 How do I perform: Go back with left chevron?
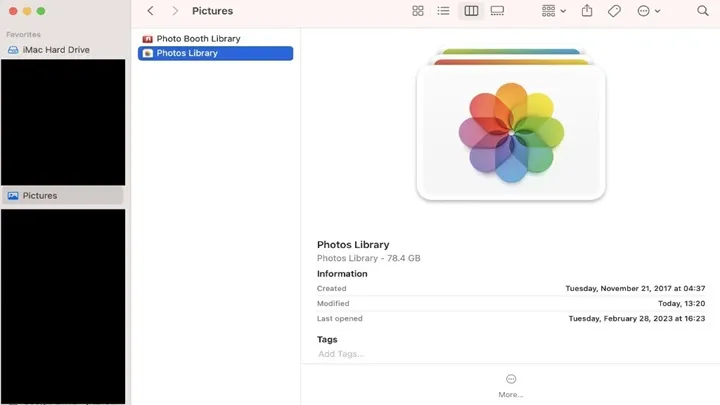click(x=150, y=11)
